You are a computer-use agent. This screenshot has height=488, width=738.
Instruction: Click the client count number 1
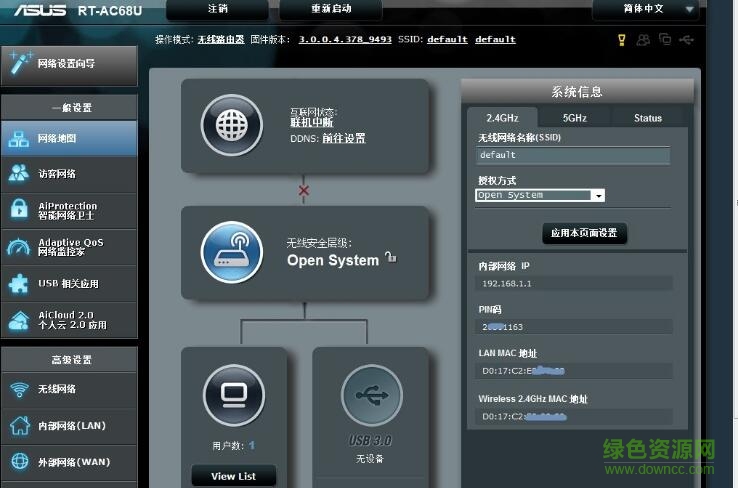click(252, 445)
